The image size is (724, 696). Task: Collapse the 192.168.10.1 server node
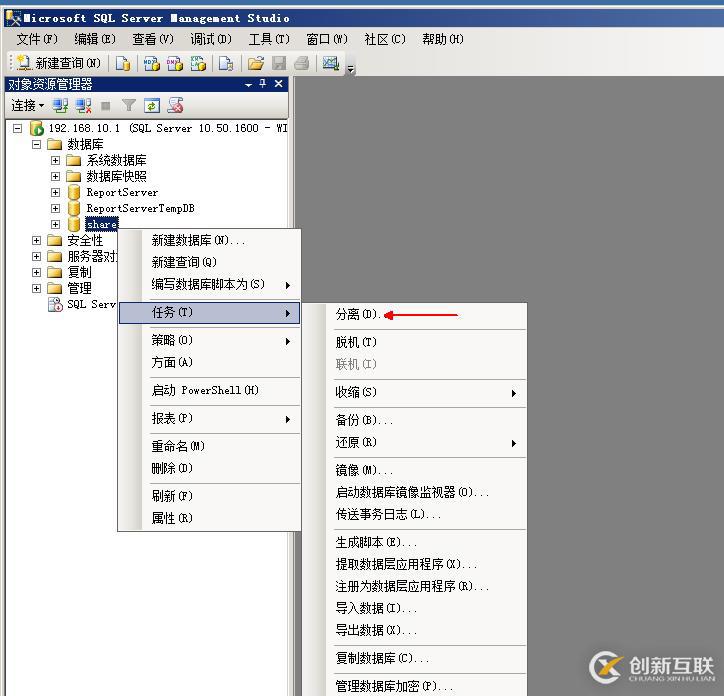click(x=18, y=128)
